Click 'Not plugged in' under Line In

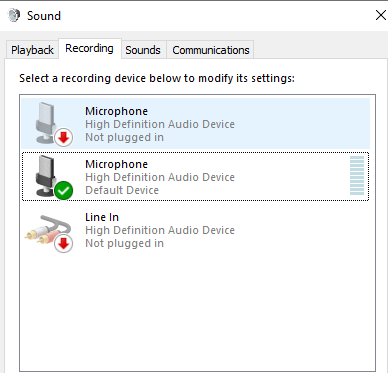coord(124,243)
